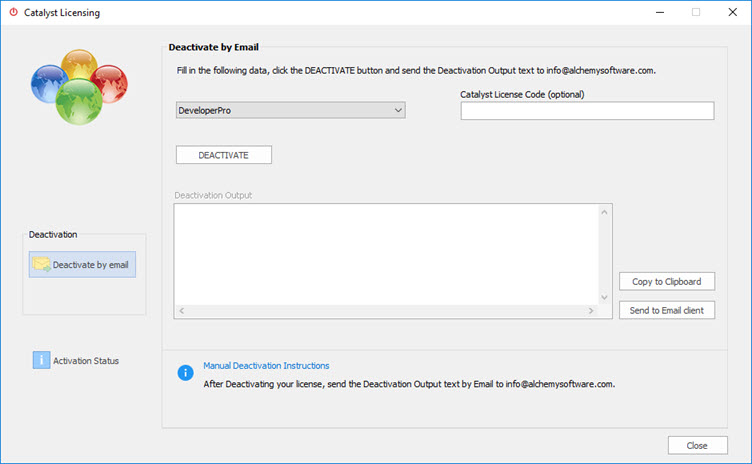
Task: Click the Catalyst Licensing power icon in title bar
Action: click(x=13, y=12)
